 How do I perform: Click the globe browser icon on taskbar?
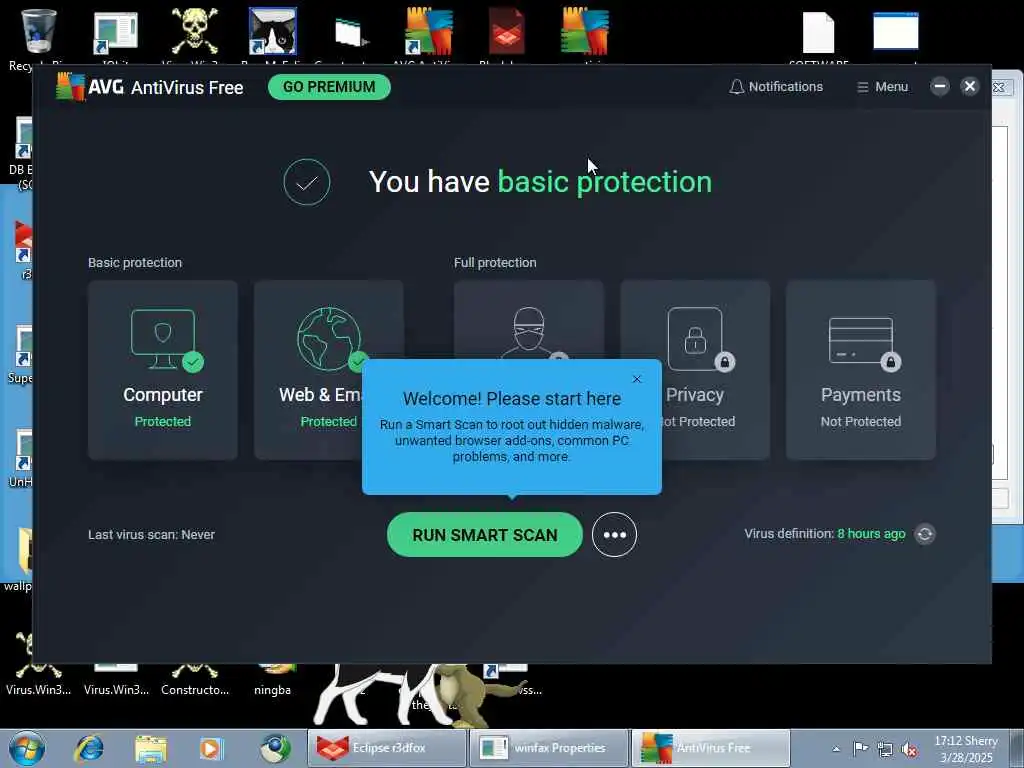[x=275, y=749]
